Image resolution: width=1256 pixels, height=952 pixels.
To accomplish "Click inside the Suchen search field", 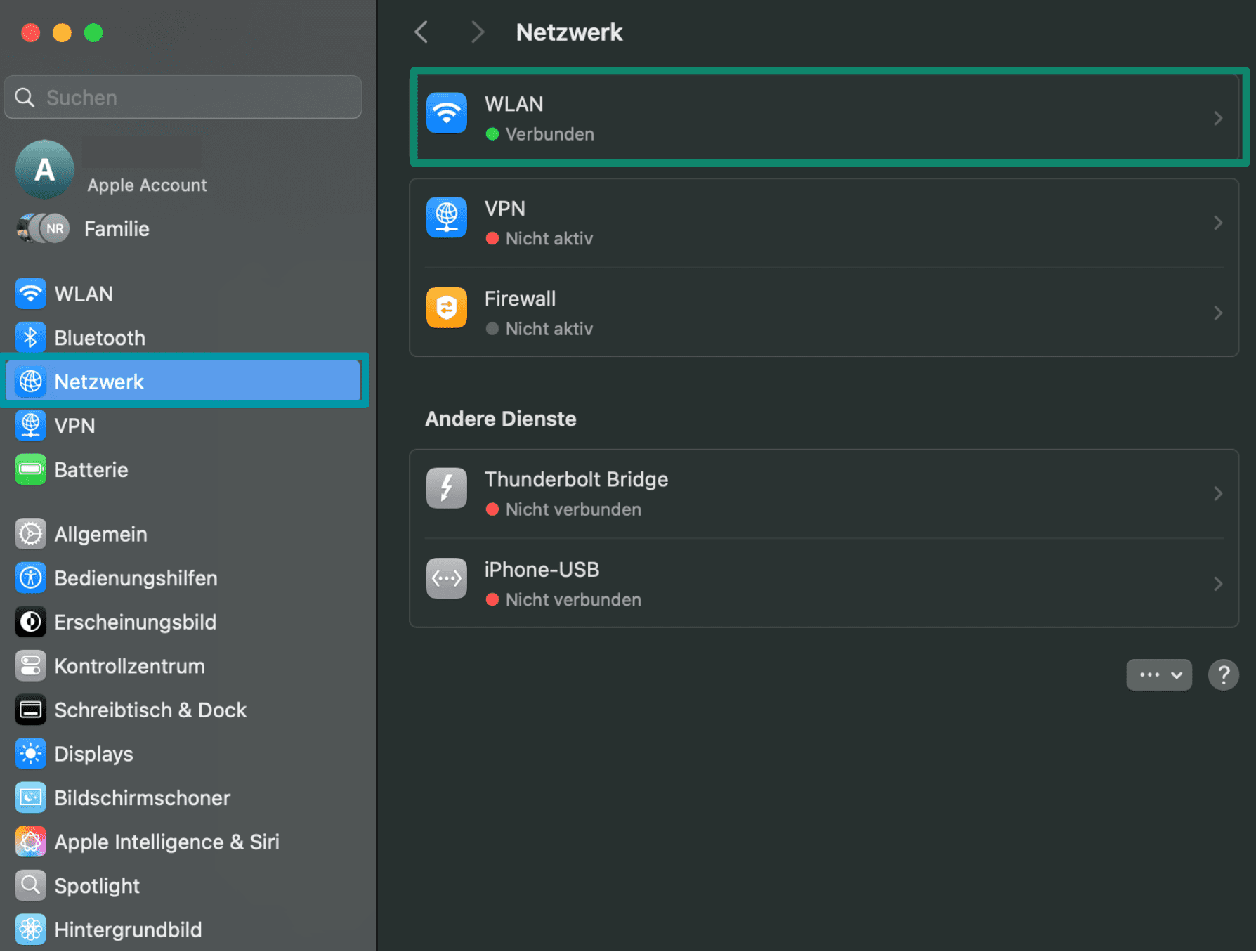I will tap(182, 97).
